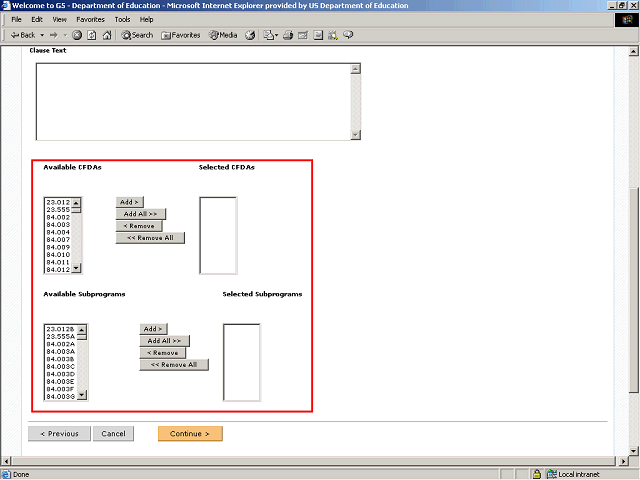Click the Previous button
The width and height of the screenshot is (640, 480).
(59, 434)
